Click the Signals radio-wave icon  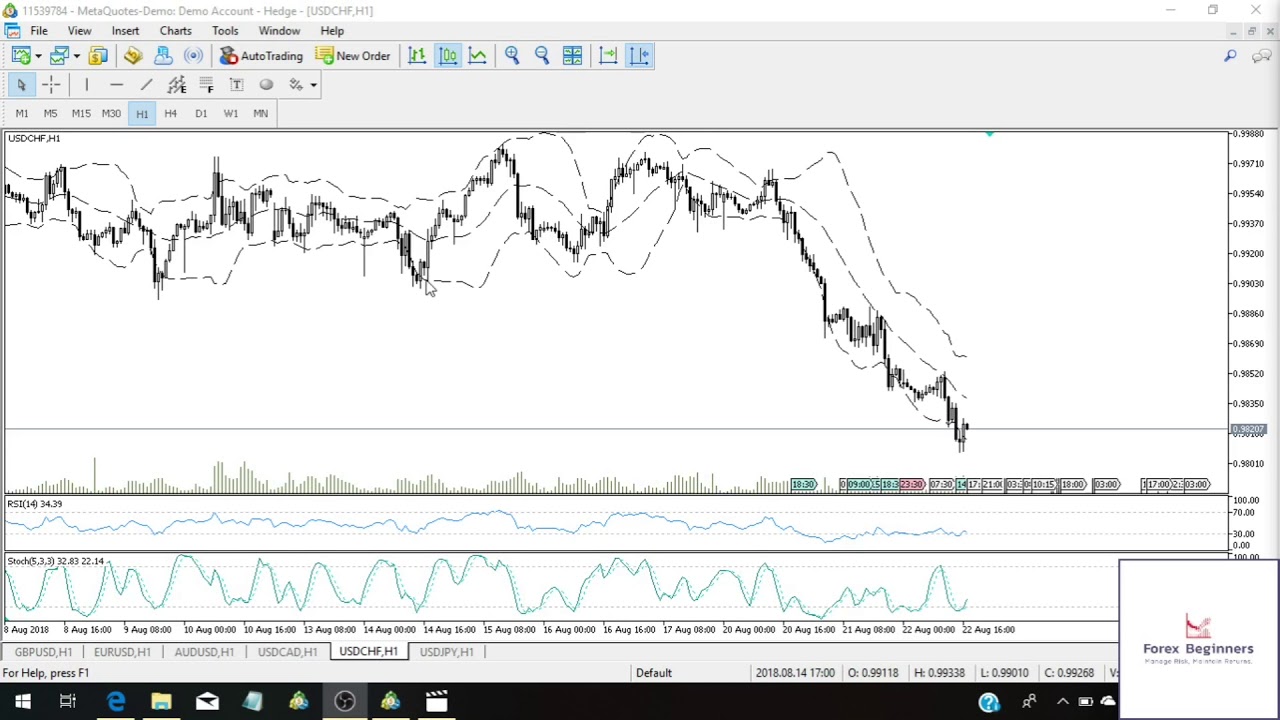tap(194, 56)
